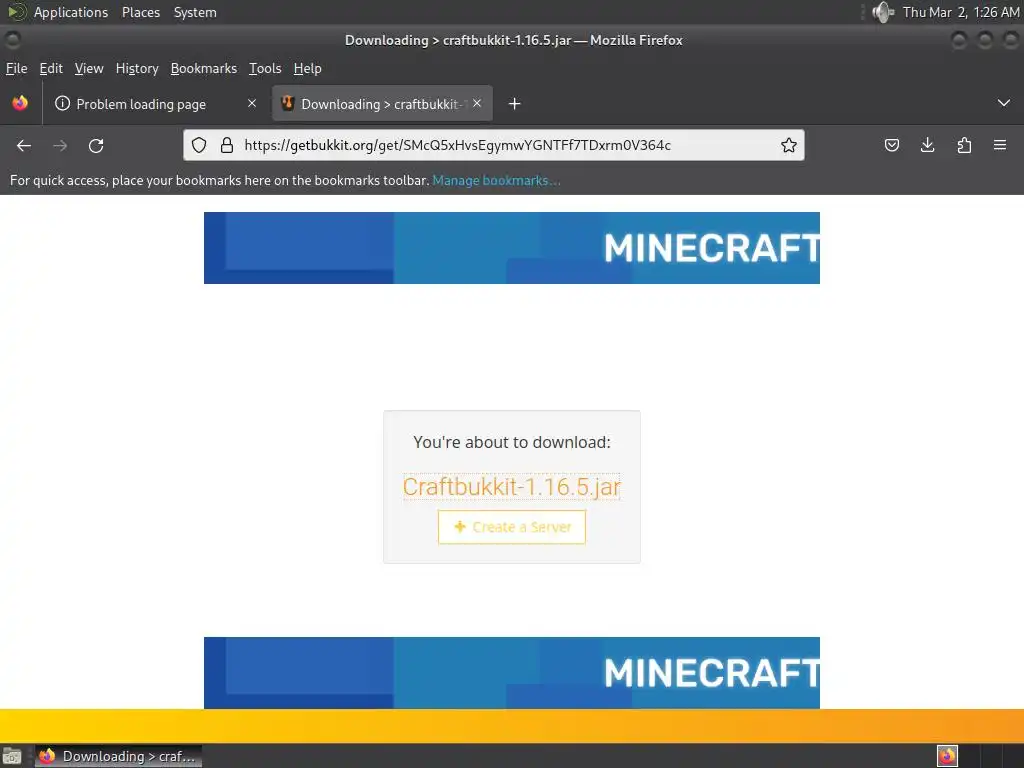Click the getbukkit.org URL address bar

(x=496, y=145)
